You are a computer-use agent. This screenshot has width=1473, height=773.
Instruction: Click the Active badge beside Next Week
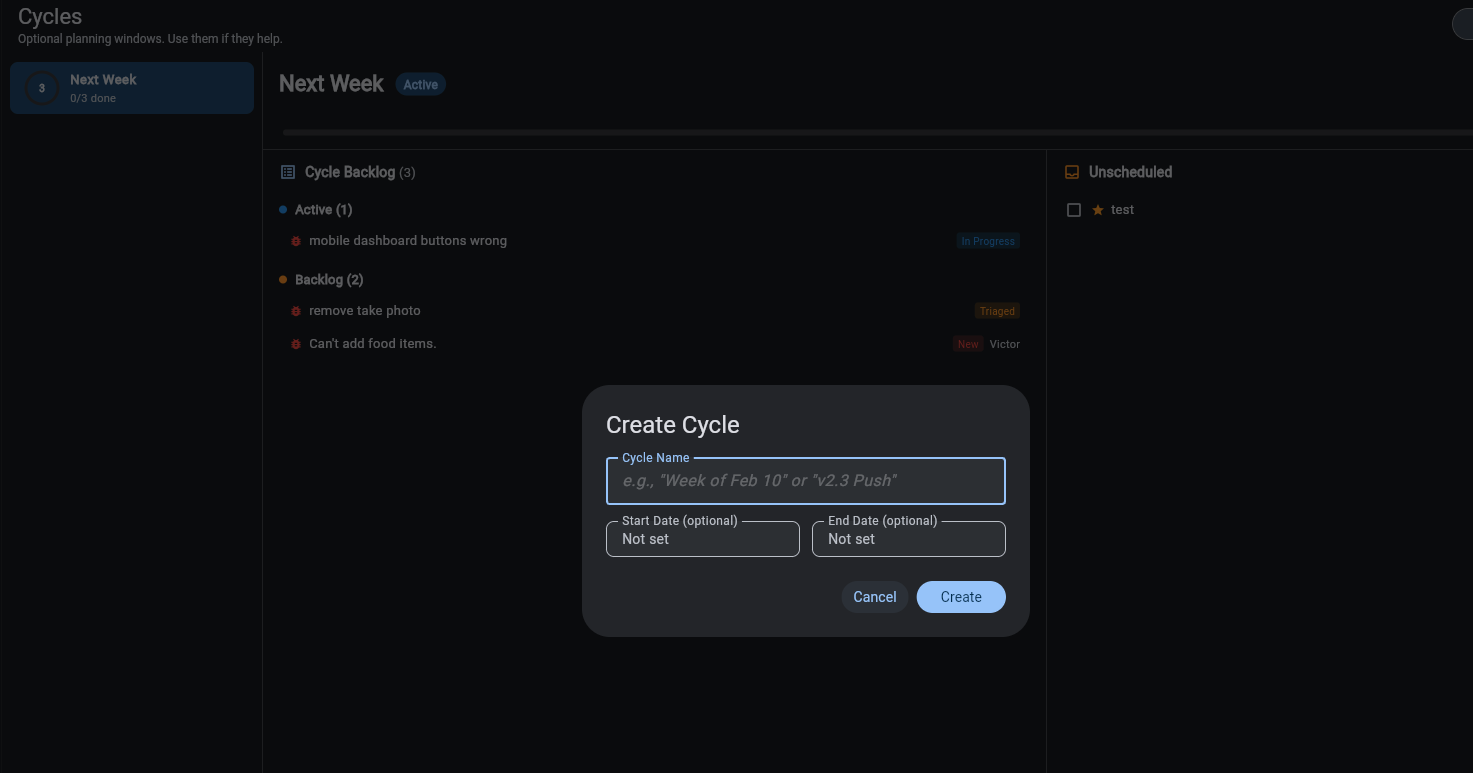(x=420, y=84)
